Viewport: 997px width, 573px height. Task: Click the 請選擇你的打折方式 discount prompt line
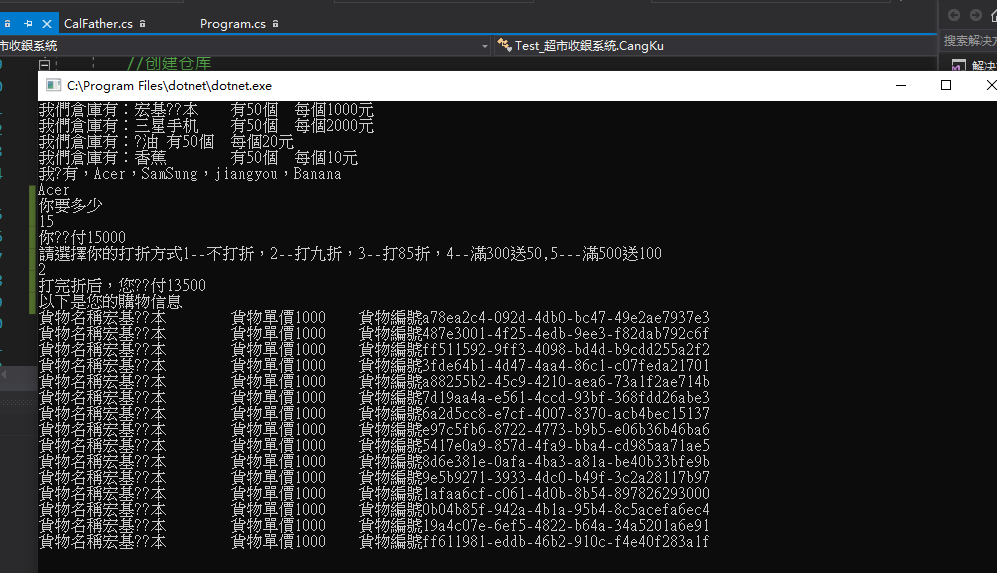(350, 254)
